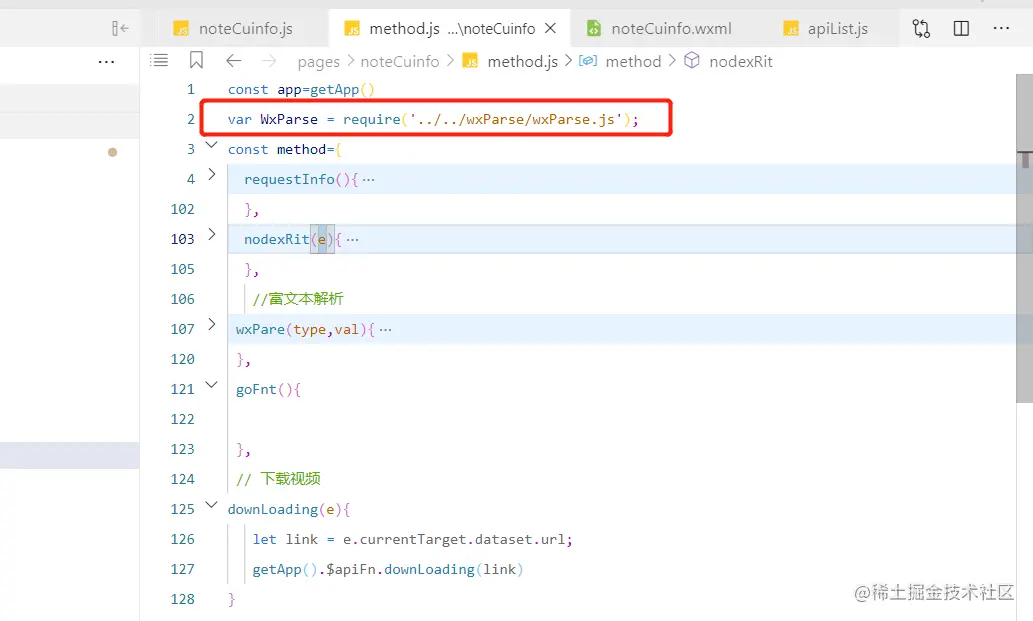Viewport: 1033px width, 621px height.
Task: Toggle the outline list icon
Action: pyautogui.click(x=159, y=61)
